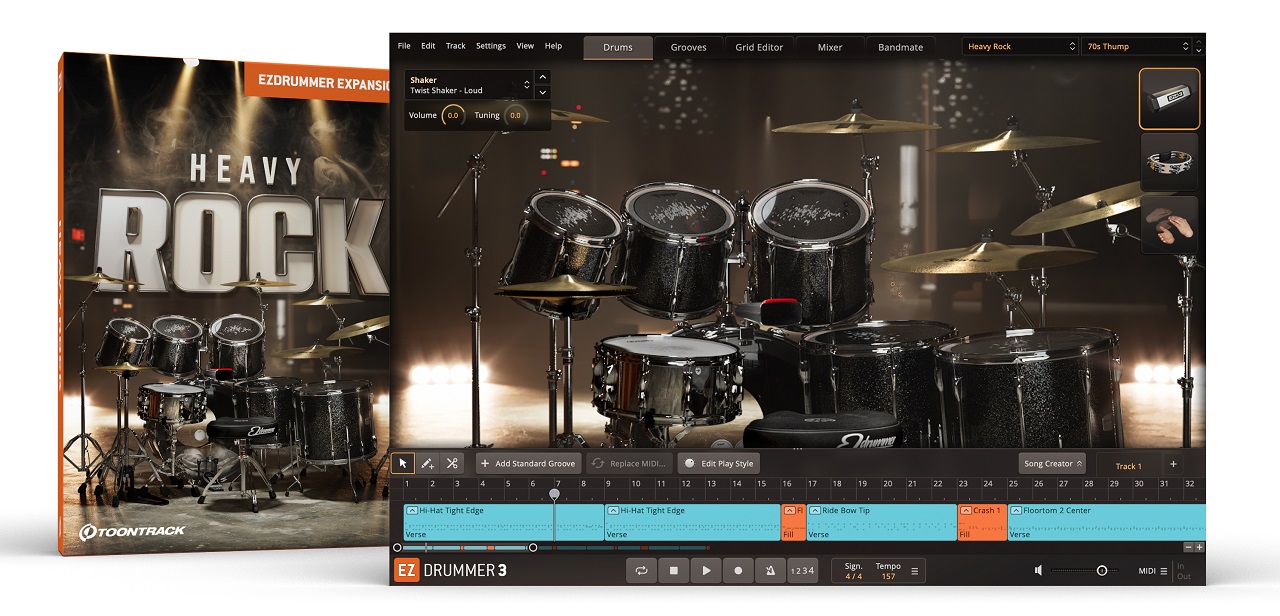Select the pencil draw tool
The height and width of the screenshot is (616, 1280).
[427, 463]
